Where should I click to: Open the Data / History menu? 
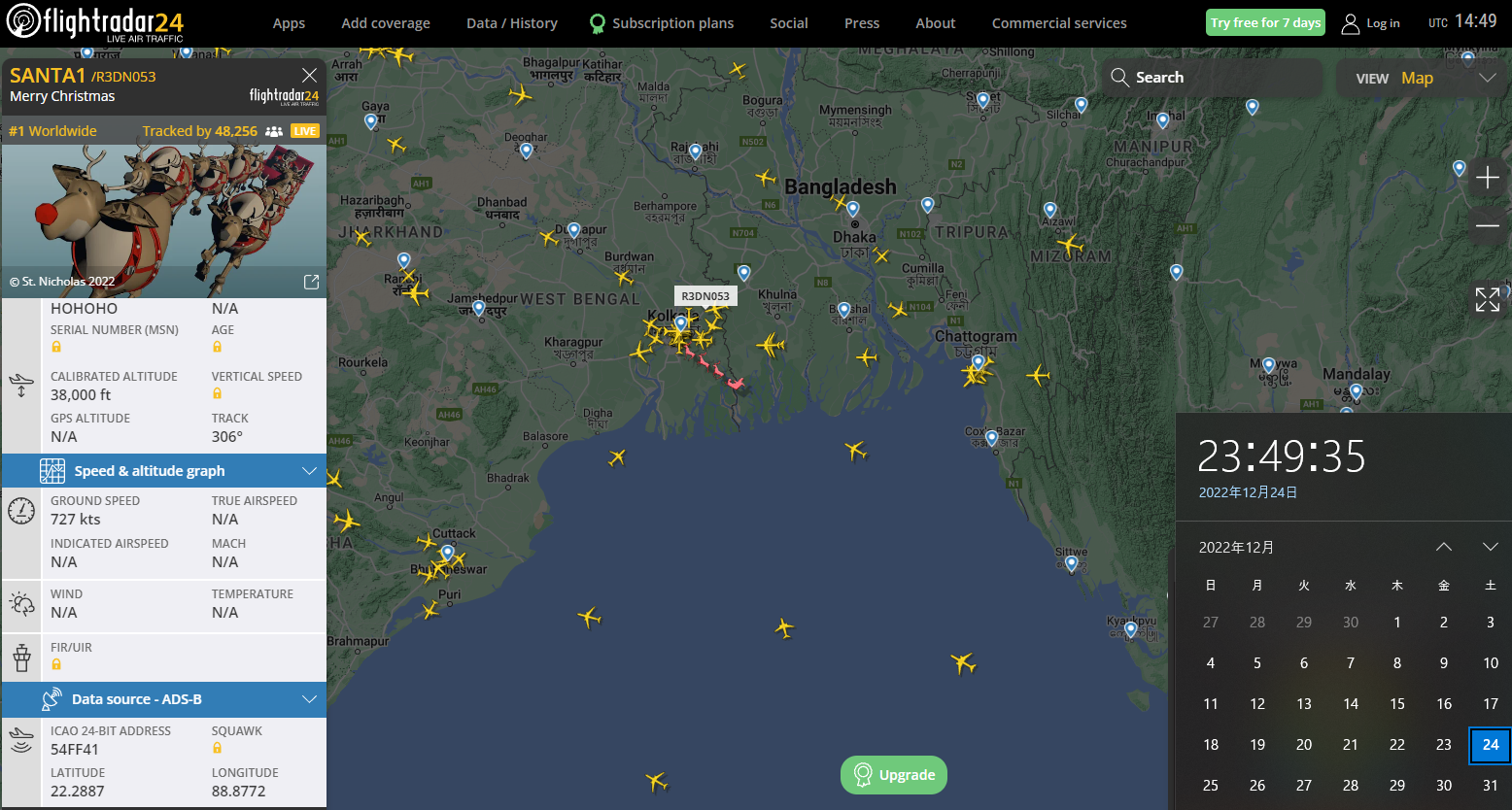512,23
